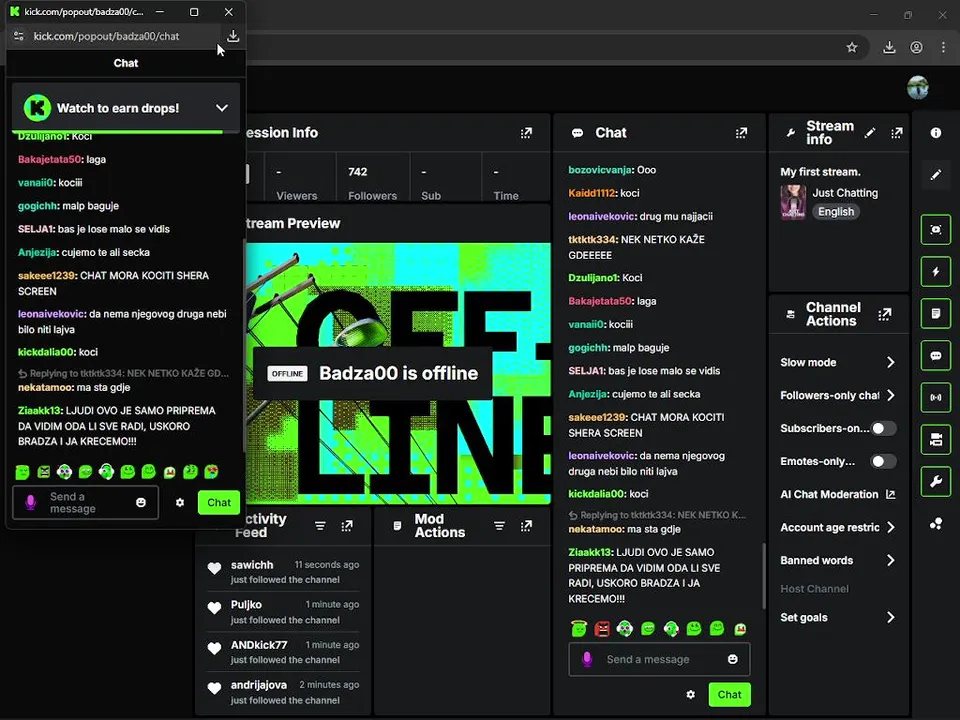Open the browser three-dot menu
This screenshot has width=960, height=720.
[x=943, y=48]
